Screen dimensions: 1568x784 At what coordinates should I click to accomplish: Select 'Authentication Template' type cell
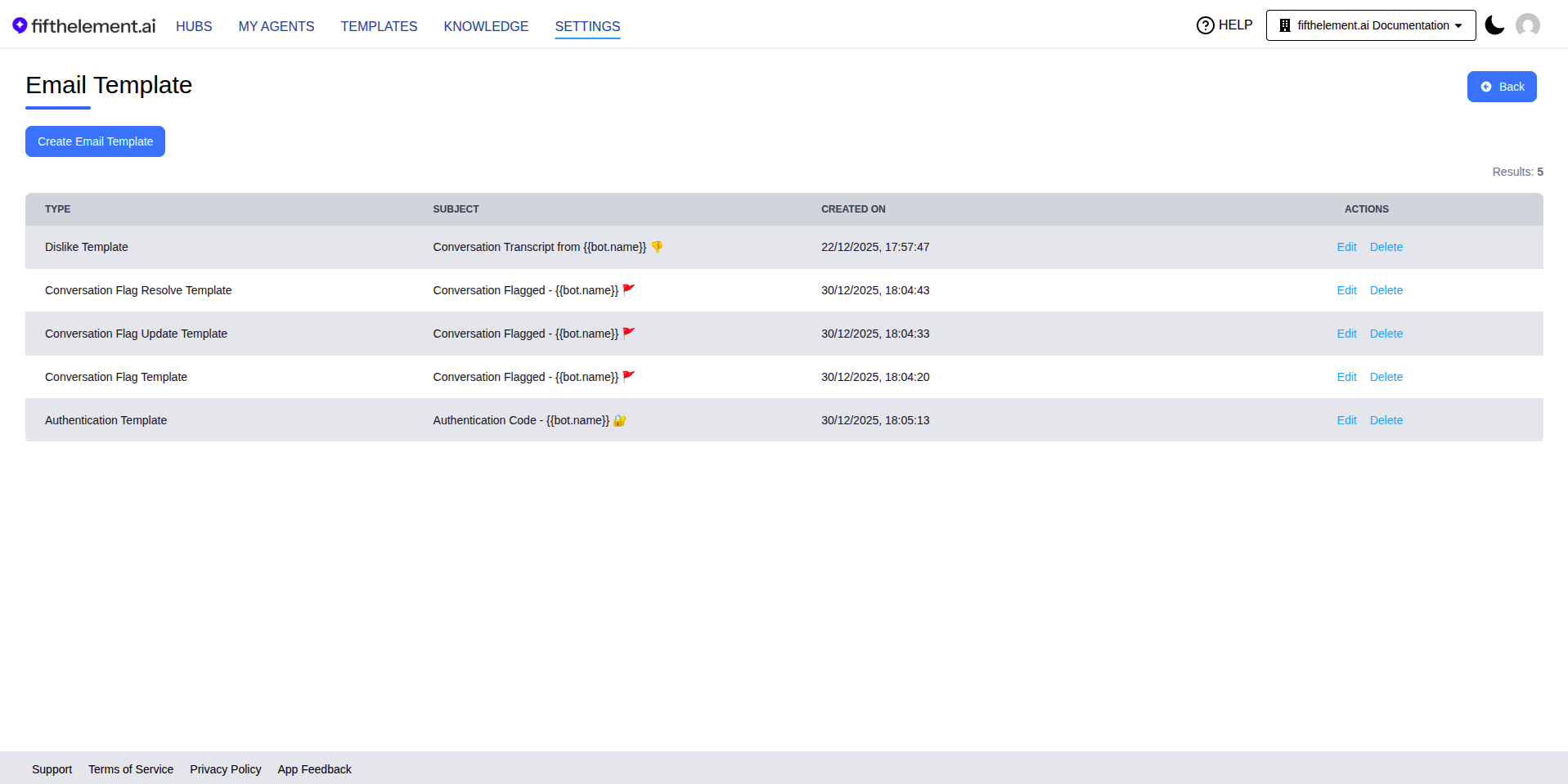click(106, 420)
